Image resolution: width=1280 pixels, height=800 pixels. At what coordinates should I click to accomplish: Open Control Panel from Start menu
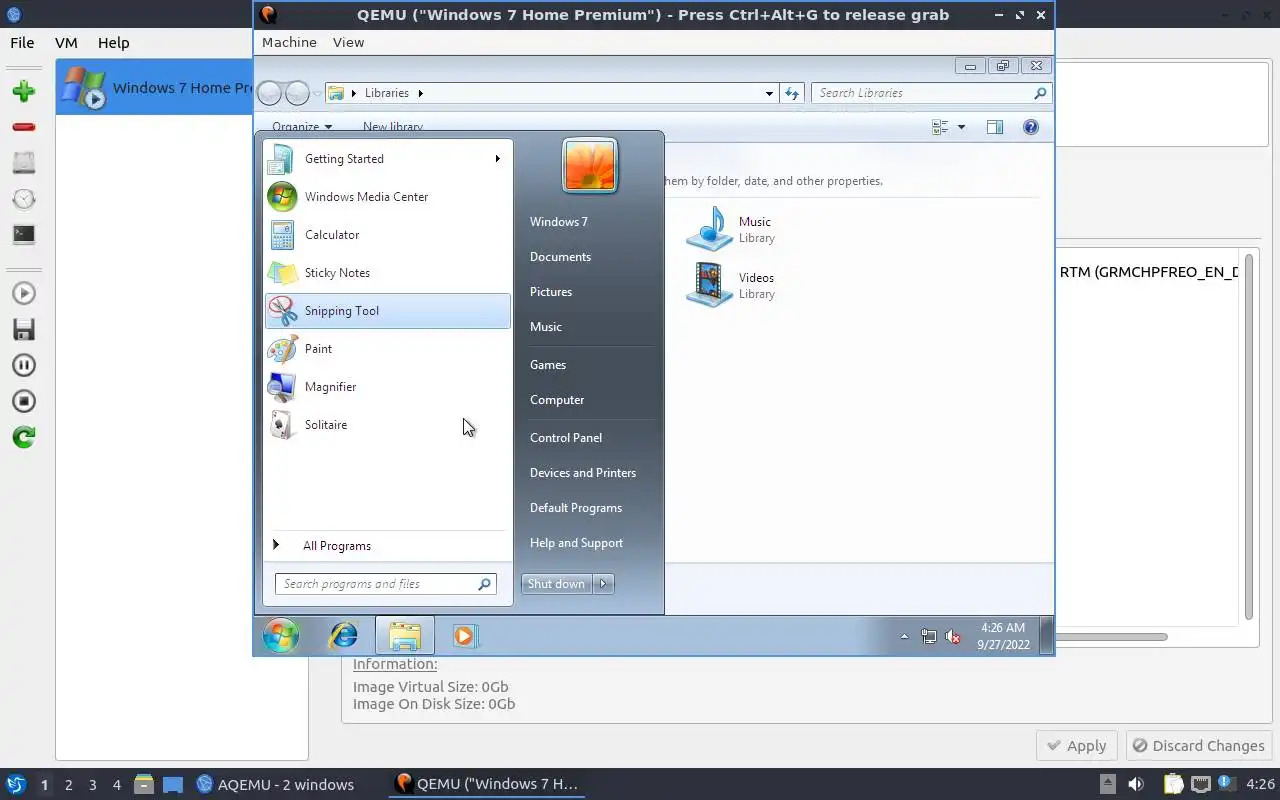(x=566, y=438)
